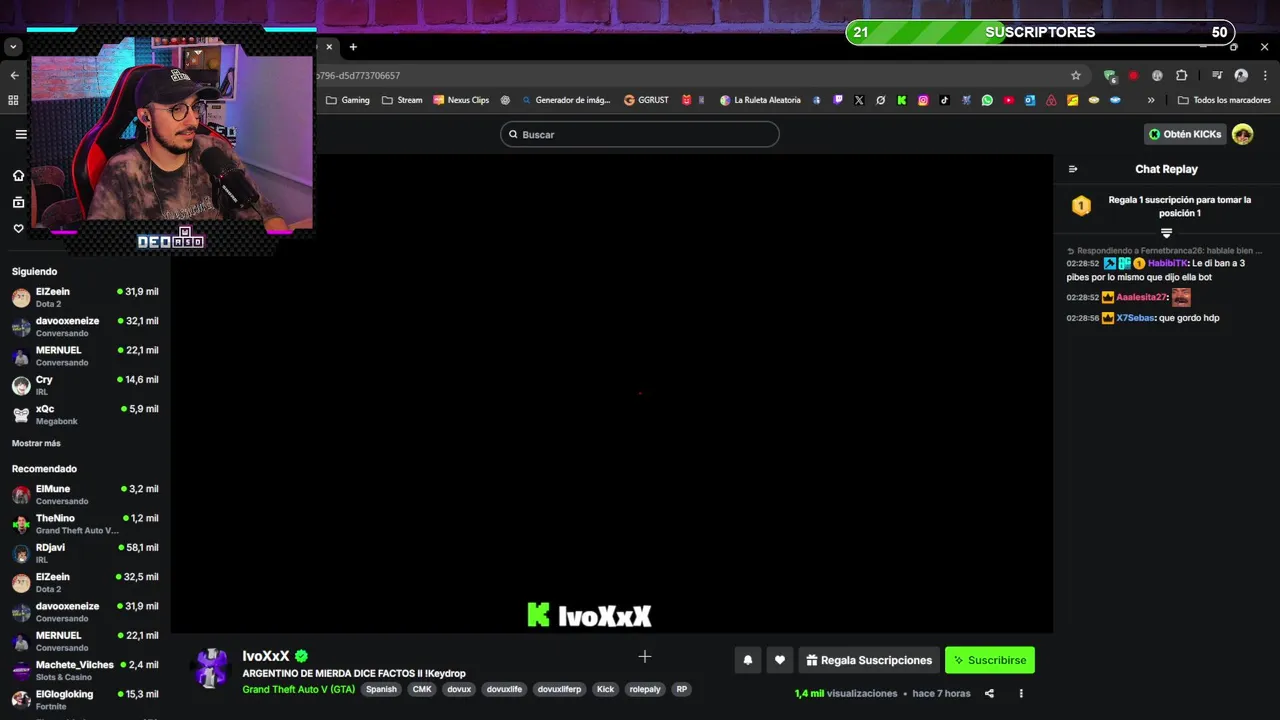This screenshot has width=1280, height=720.
Task: Open the Nexus Clips bookmark
Action: click(461, 100)
